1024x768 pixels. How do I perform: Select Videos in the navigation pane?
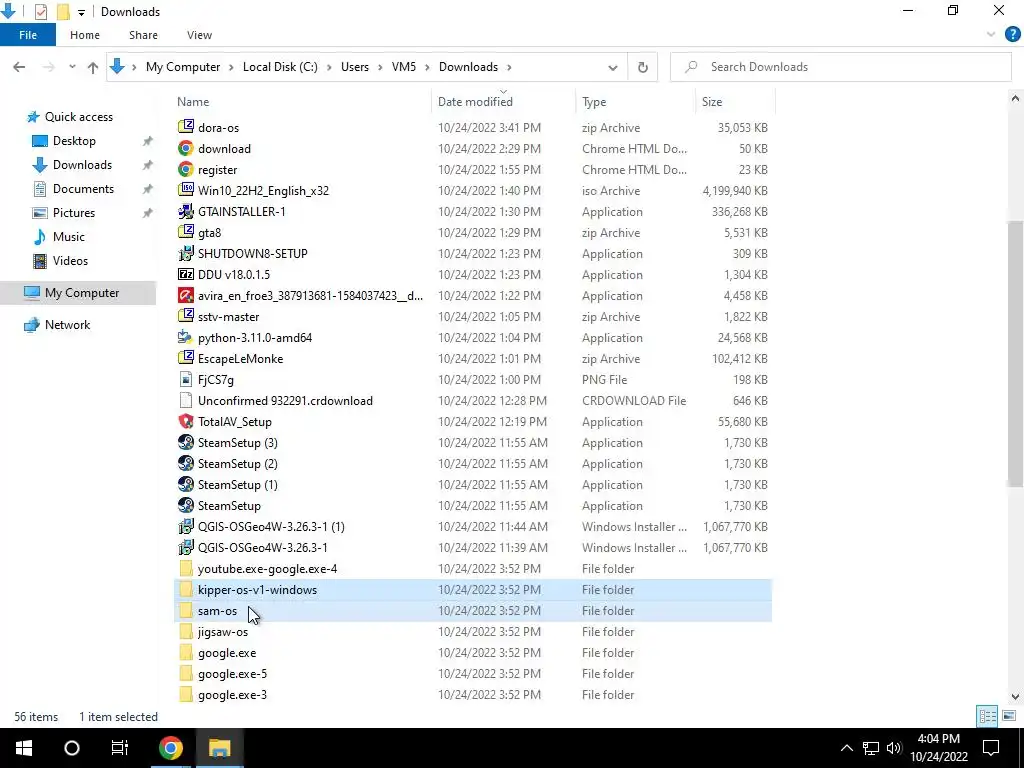70,261
